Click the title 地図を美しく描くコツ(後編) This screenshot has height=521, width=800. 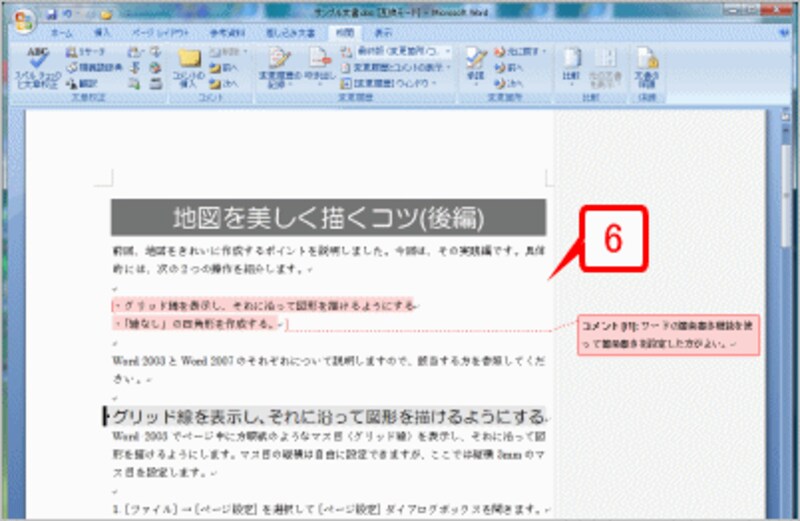click(329, 218)
